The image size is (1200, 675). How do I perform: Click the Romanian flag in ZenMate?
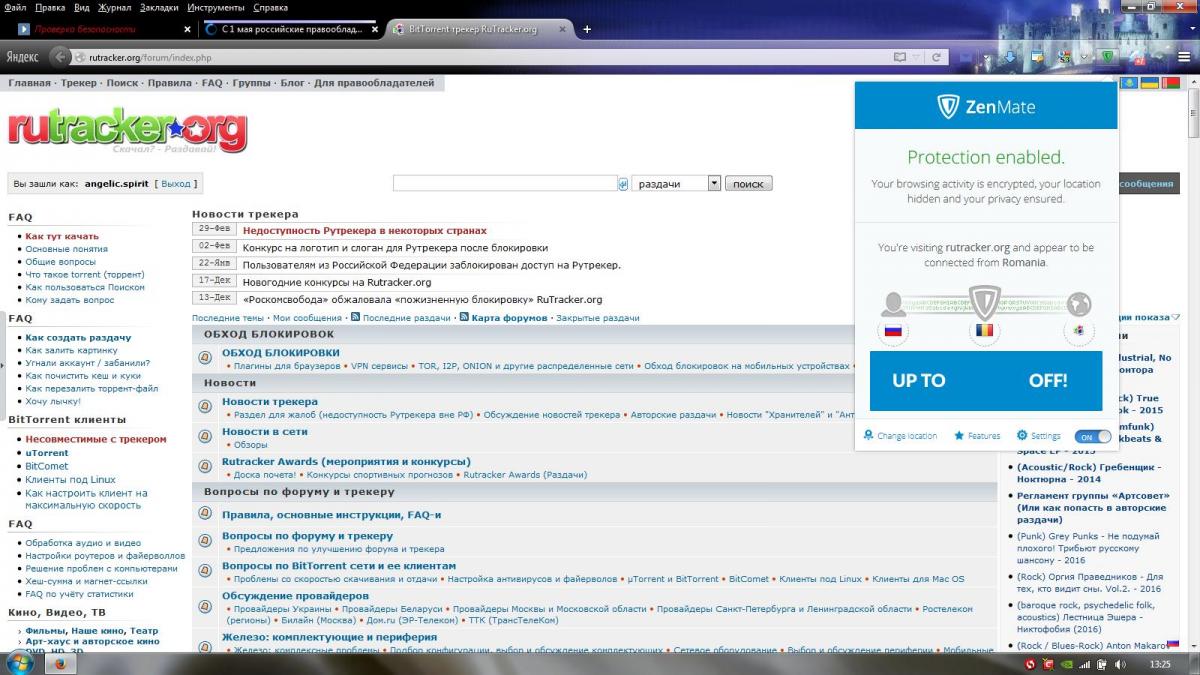[x=986, y=331]
